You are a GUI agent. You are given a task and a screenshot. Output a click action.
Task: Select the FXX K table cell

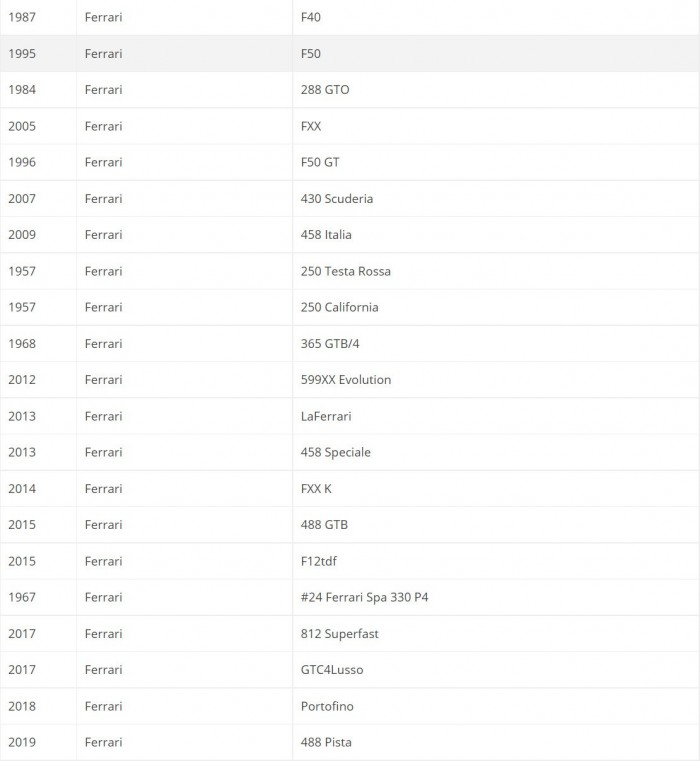pyautogui.click(x=316, y=489)
